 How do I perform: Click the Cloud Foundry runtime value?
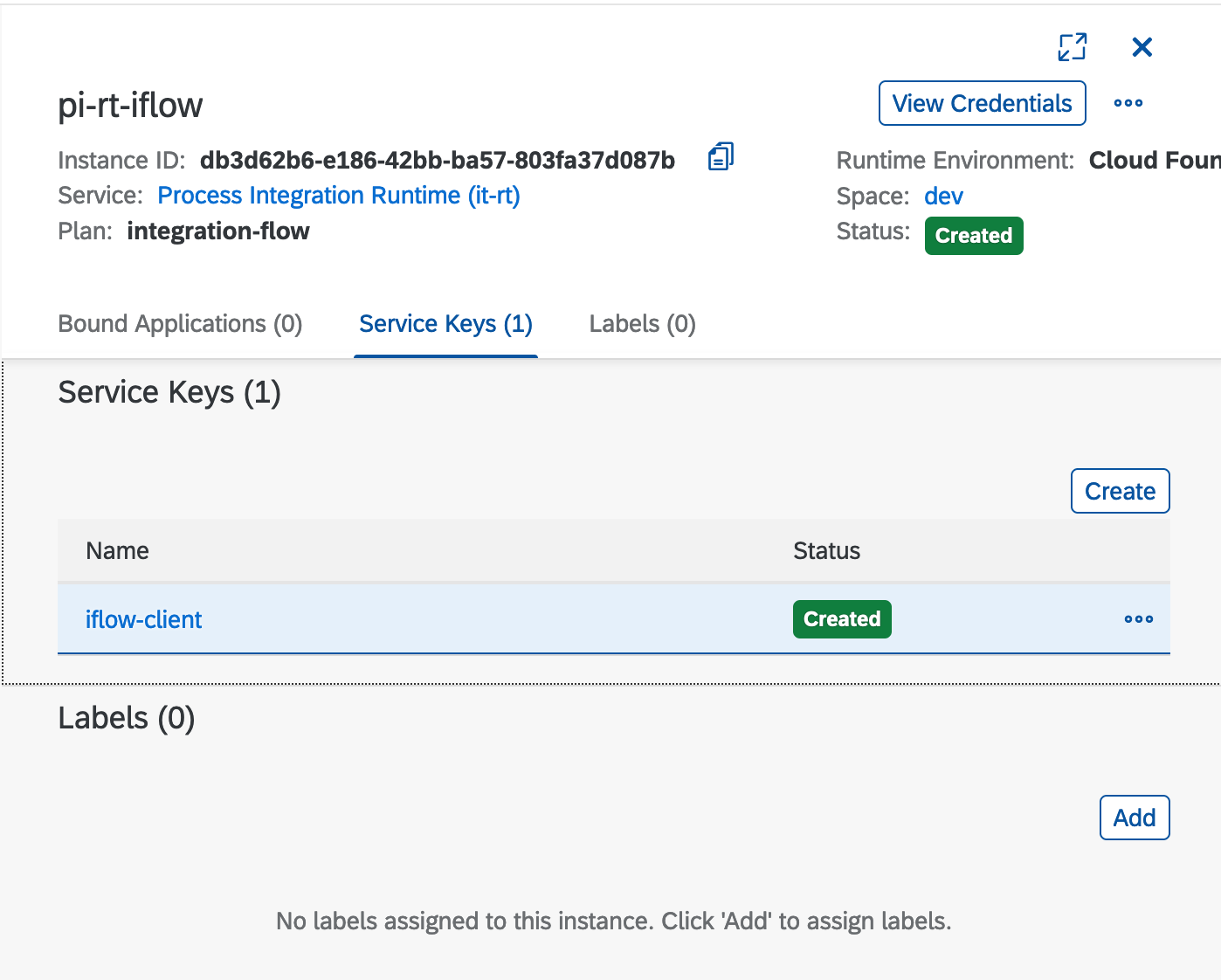coord(1155,160)
